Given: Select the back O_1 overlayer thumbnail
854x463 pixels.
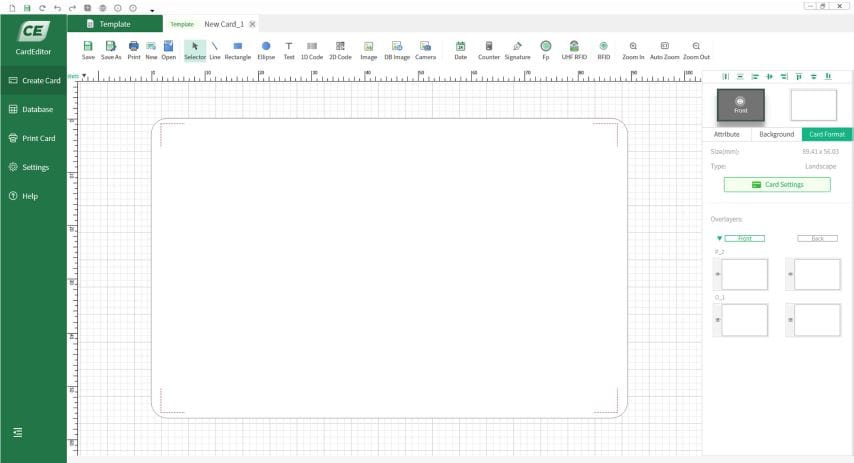Looking at the screenshot, I should tap(818, 320).
